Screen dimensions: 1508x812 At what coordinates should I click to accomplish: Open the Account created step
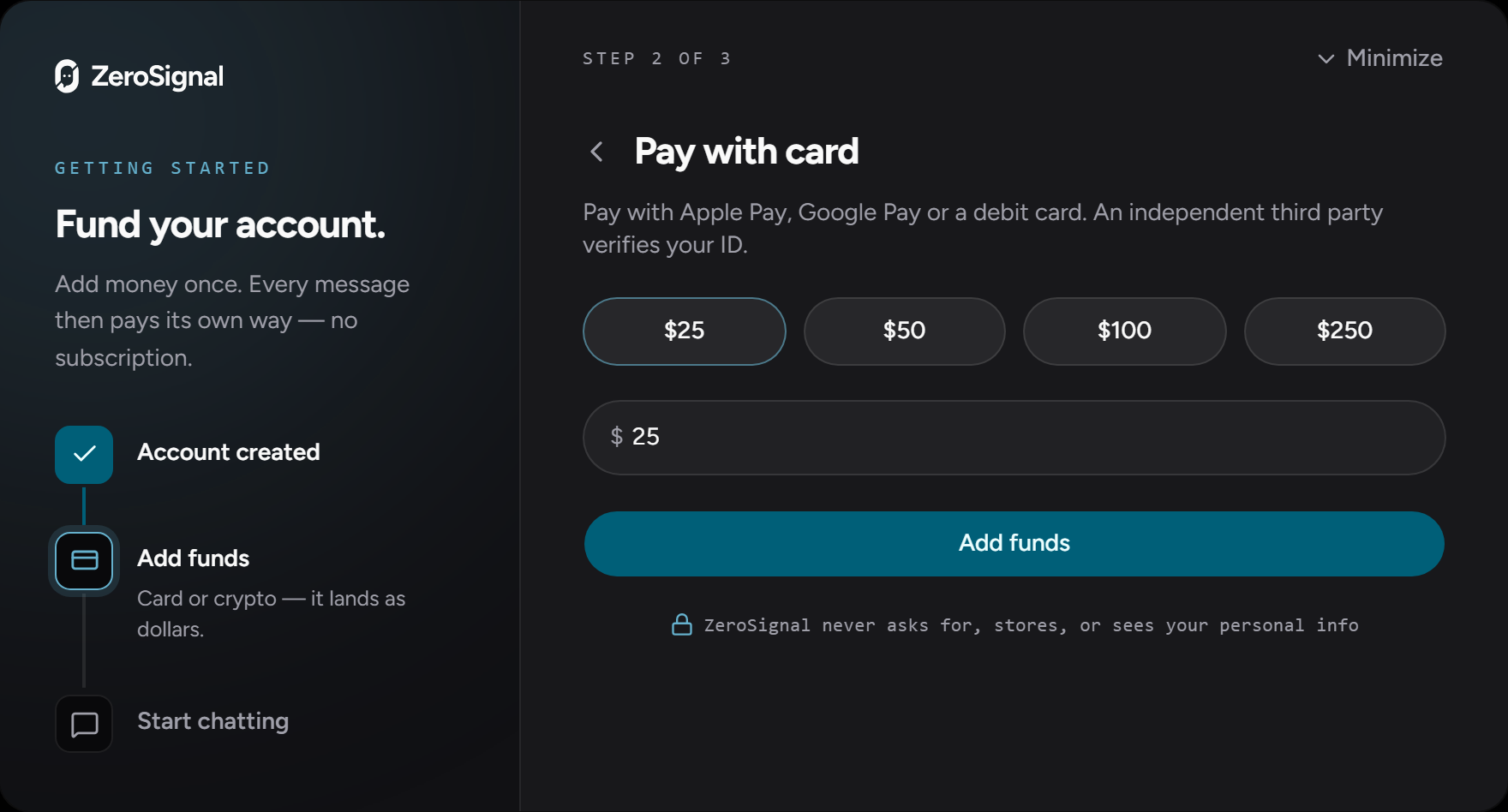[x=229, y=452]
